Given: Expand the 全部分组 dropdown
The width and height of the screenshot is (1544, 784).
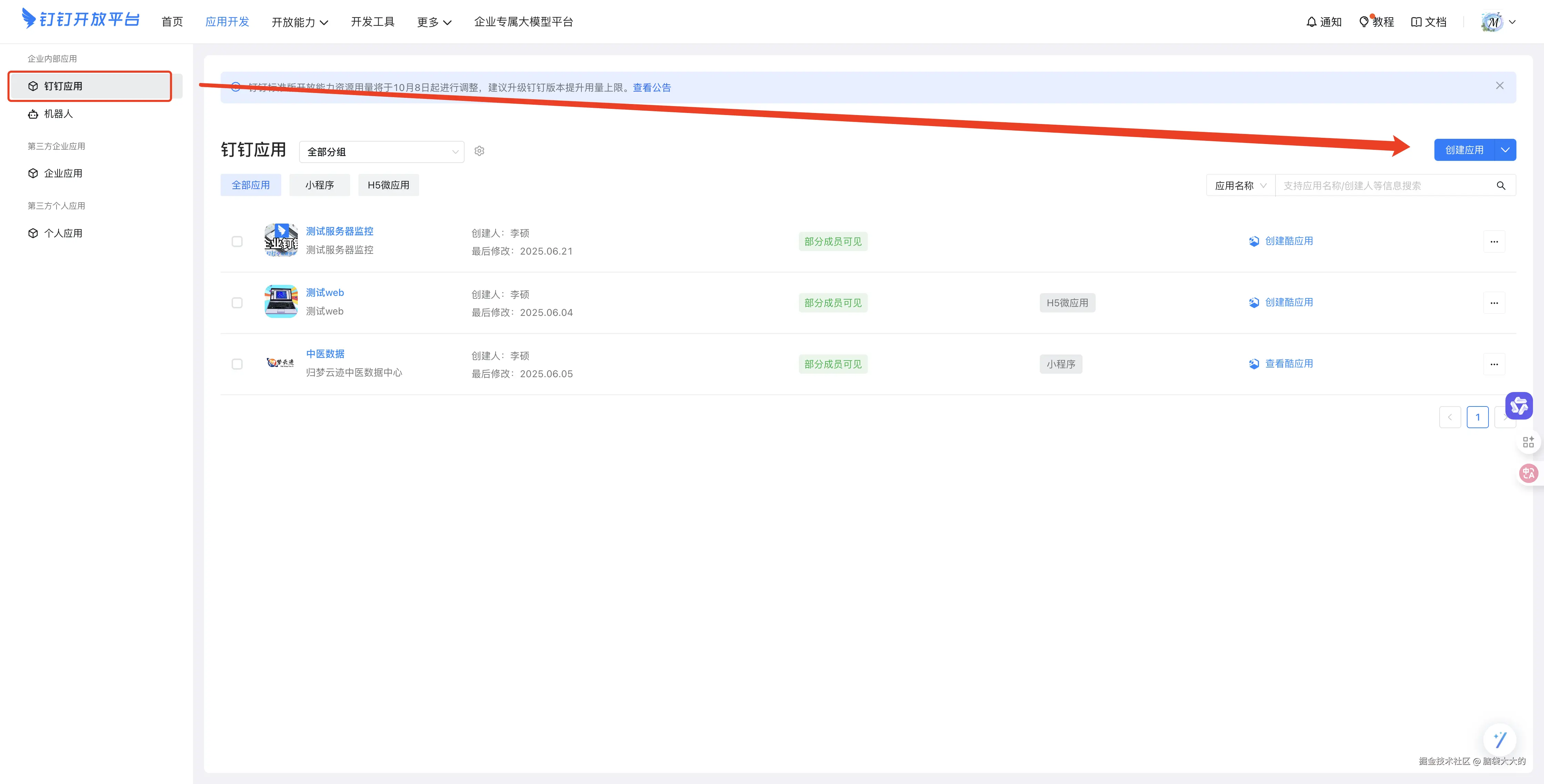Looking at the screenshot, I should click(x=381, y=152).
